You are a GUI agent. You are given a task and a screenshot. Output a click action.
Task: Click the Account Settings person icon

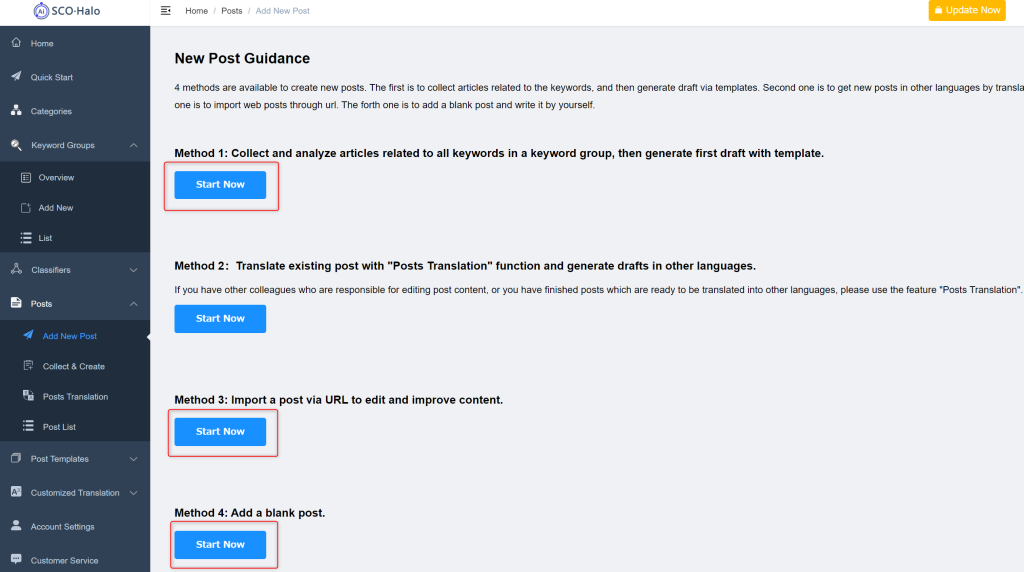tap(16, 526)
